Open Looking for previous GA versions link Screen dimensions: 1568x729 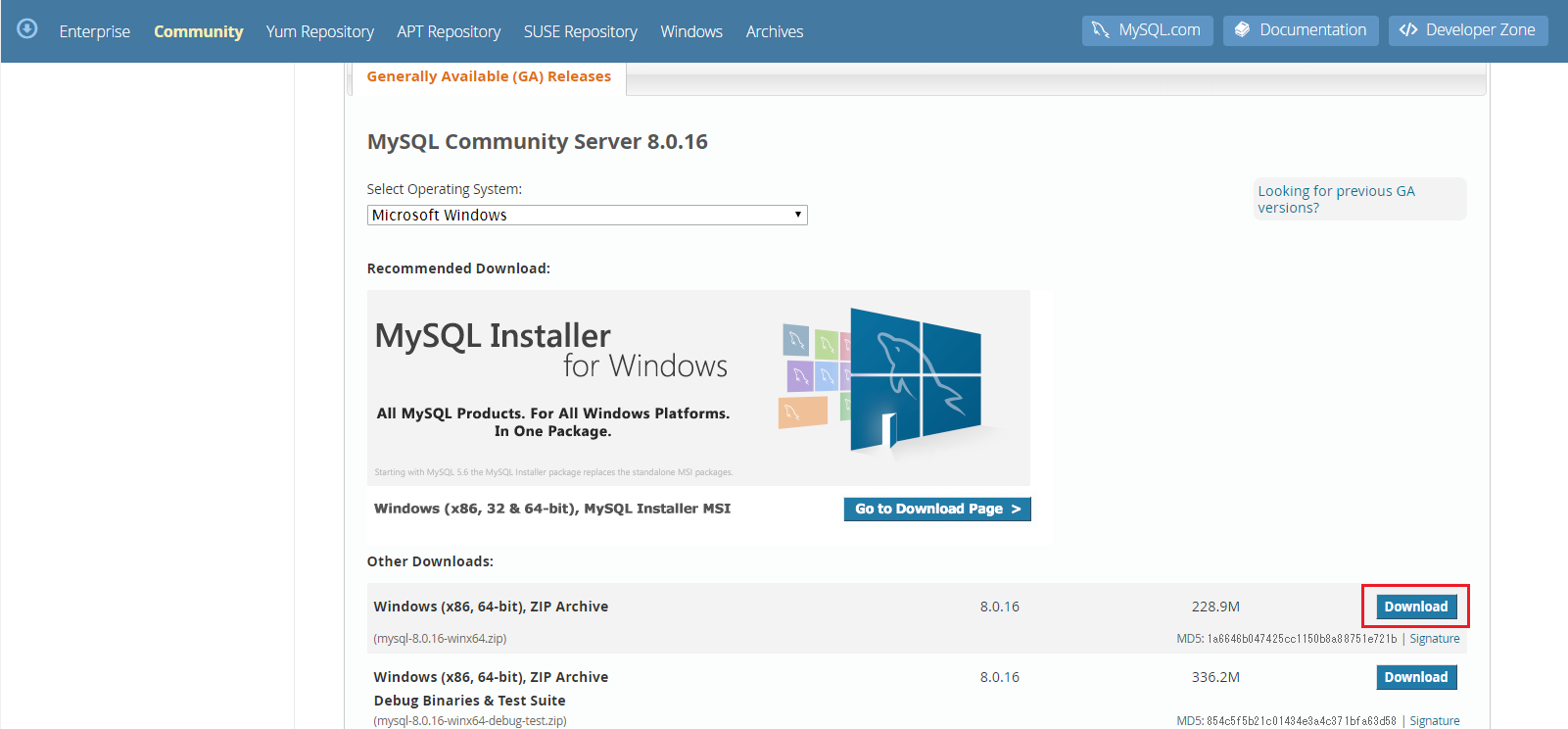point(1335,199)
